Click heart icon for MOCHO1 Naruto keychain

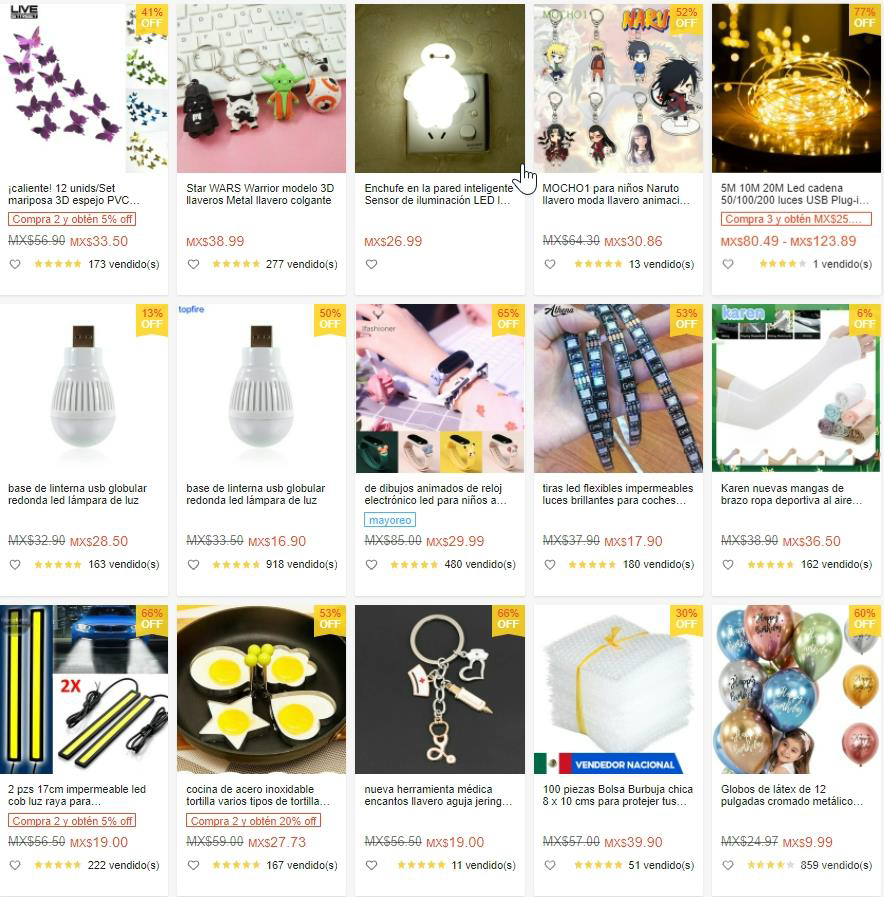550,264
